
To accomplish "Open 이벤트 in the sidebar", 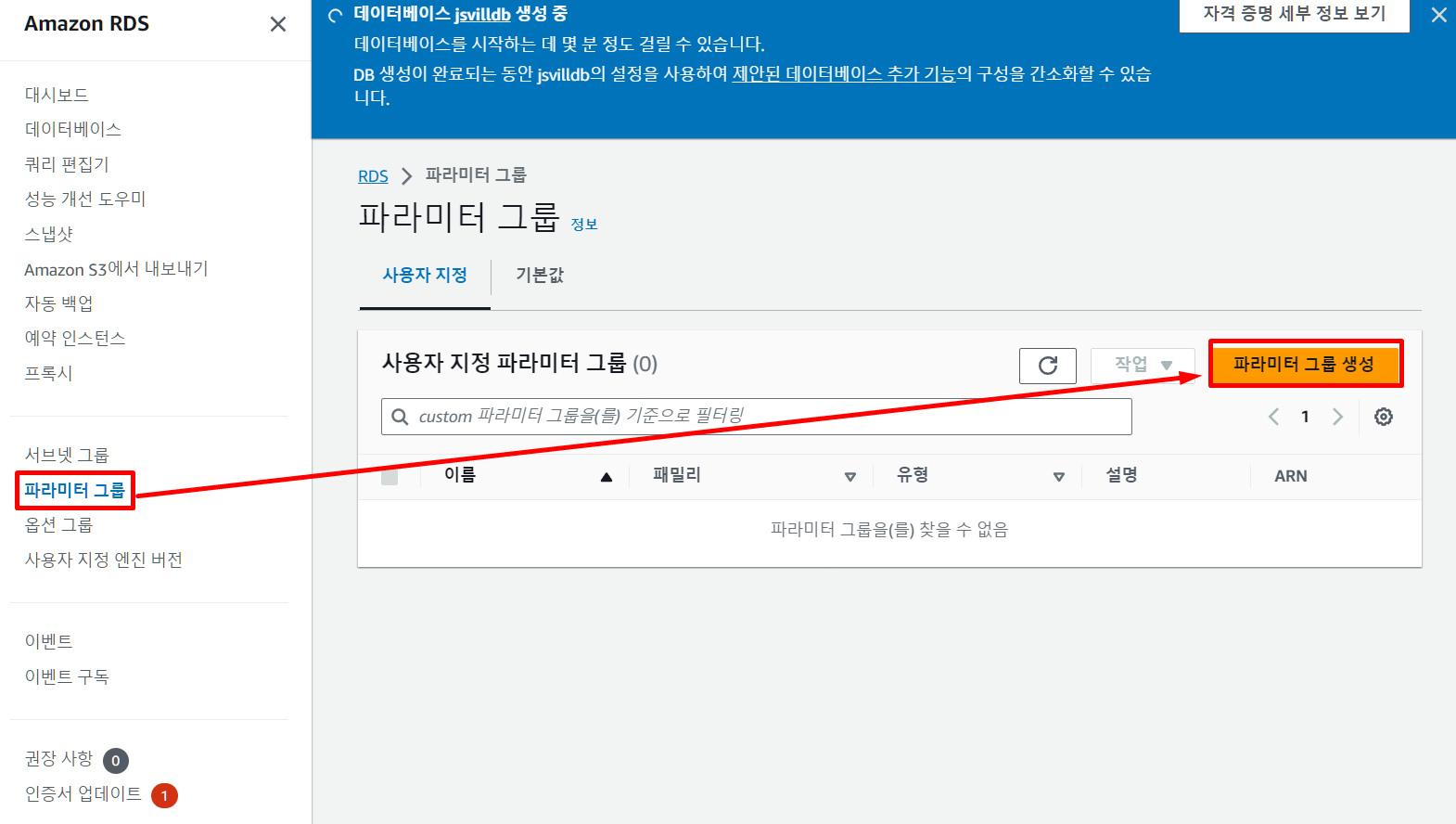I will point(48,641).
